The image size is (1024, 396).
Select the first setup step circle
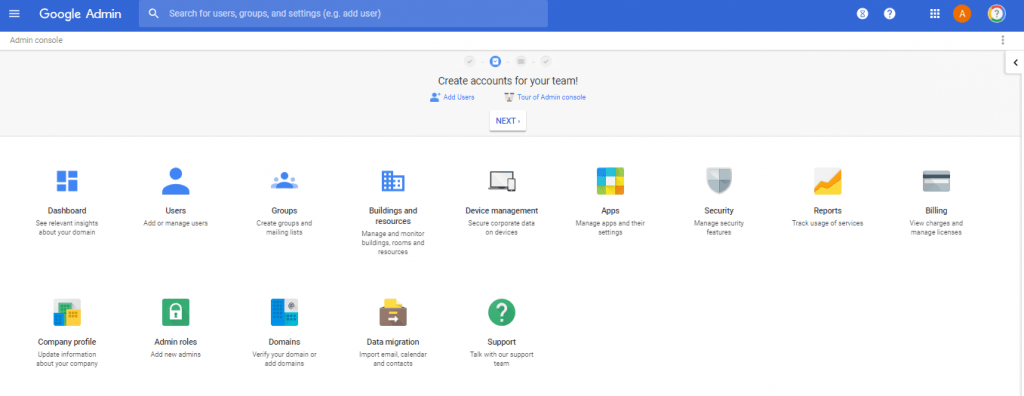[470, 61]
